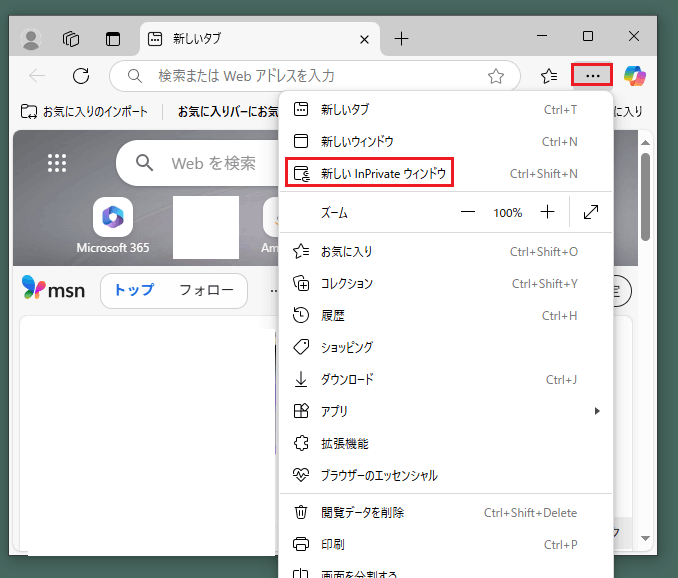Click the msn logo
The width and height of the screenshot is (678, 578).
click(x=53, y=289)
